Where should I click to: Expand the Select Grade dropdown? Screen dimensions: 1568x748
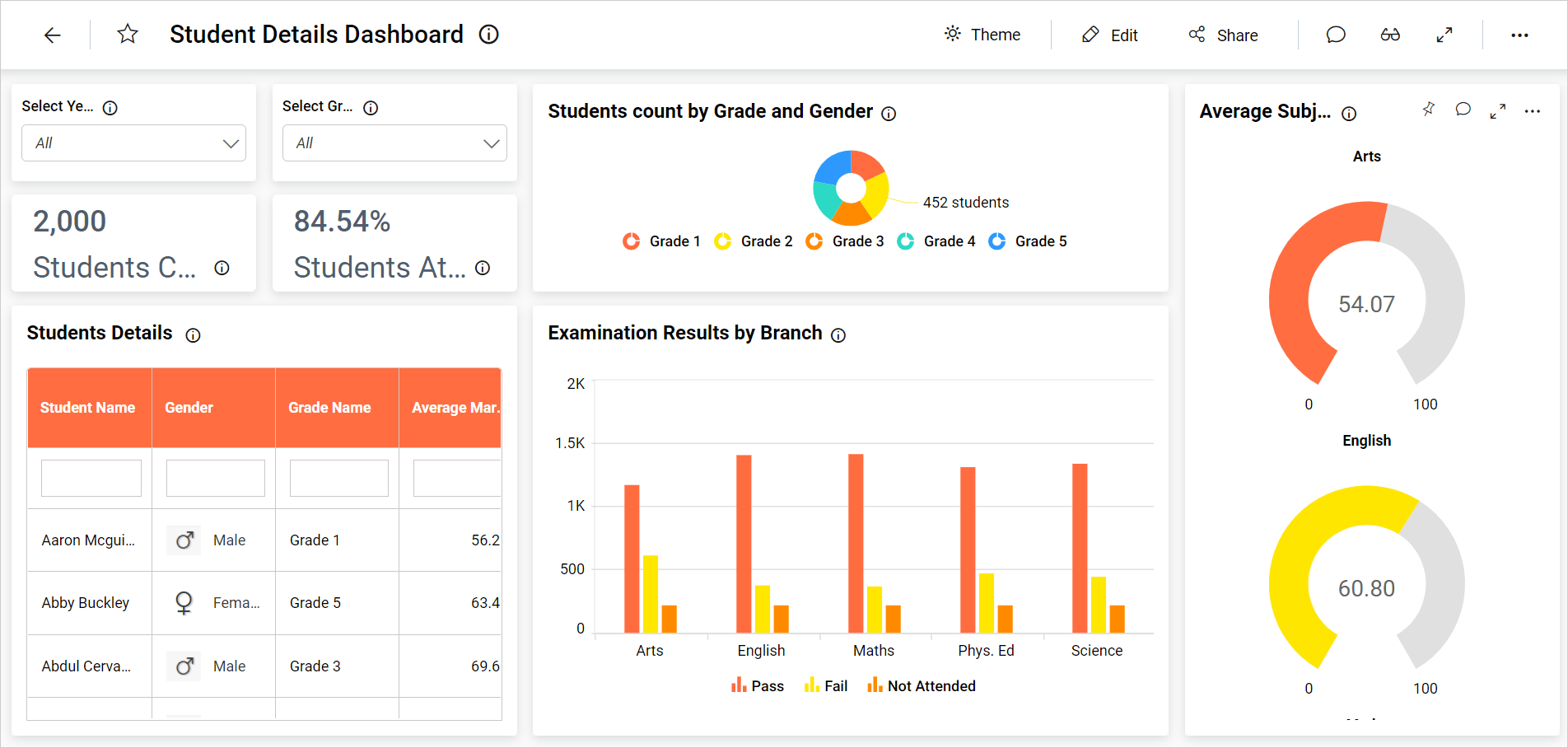pyautogui.click(x=394, y=143)
